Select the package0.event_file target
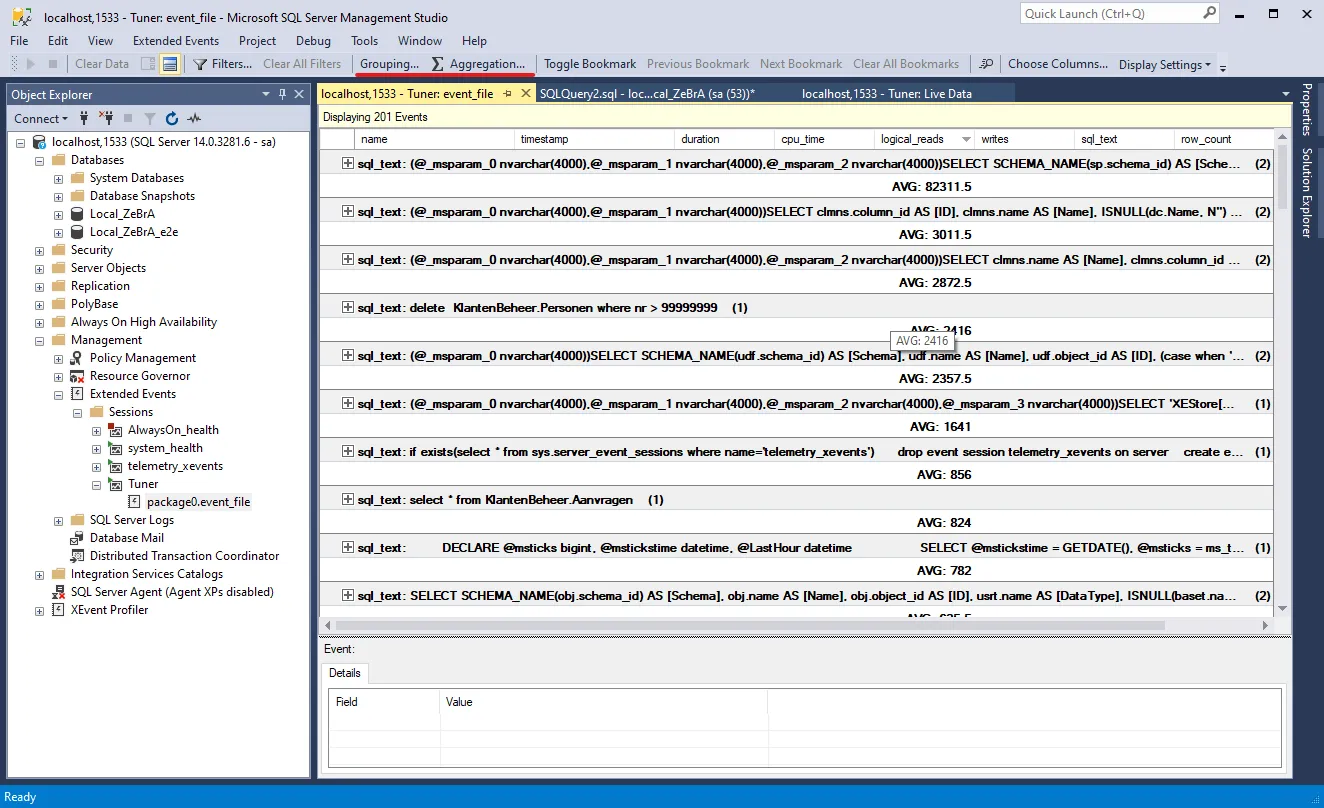1324x808 pixels. 198,502
